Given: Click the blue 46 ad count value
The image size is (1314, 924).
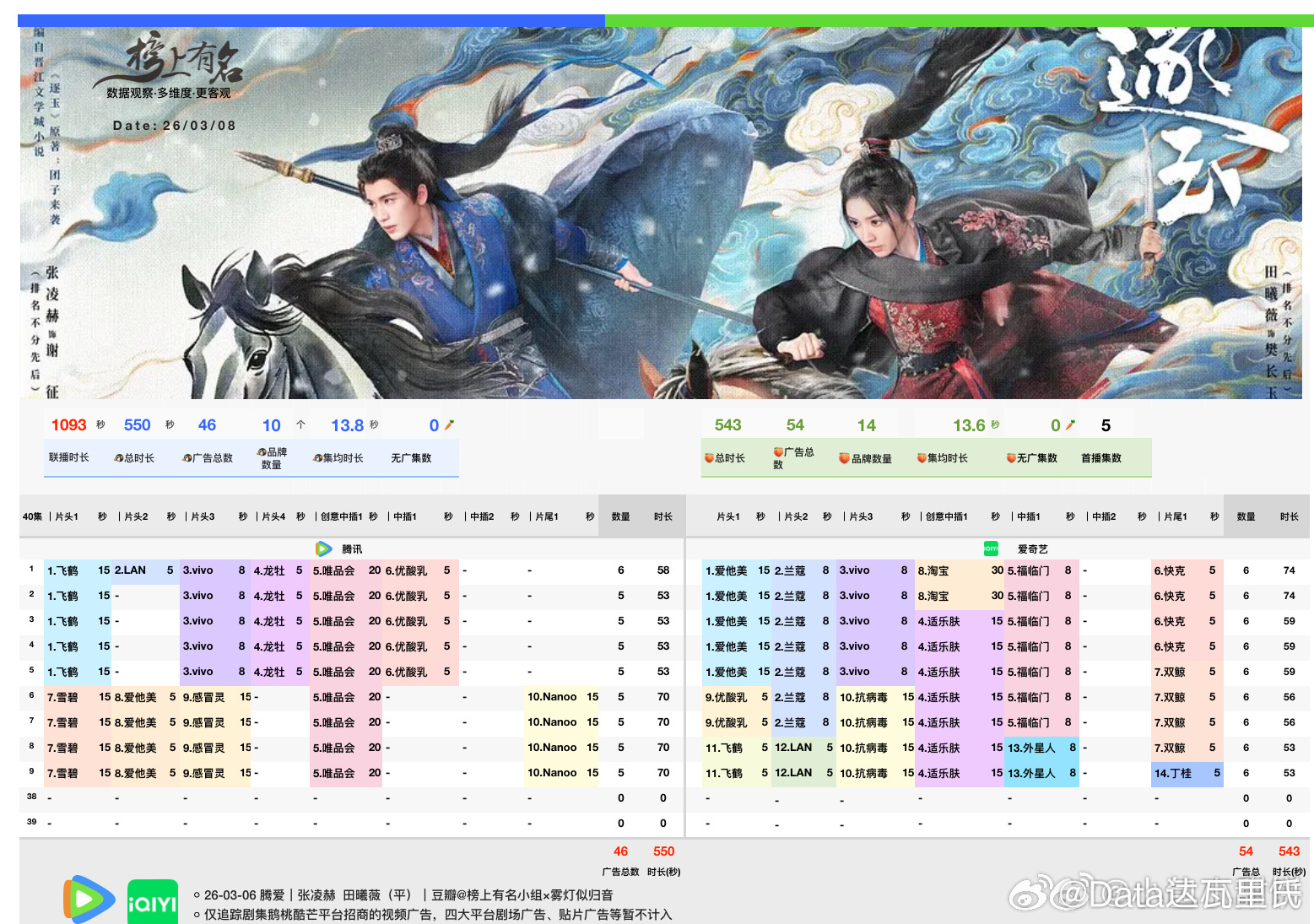Looking at the screenshot, I should (x=207, y=425).
